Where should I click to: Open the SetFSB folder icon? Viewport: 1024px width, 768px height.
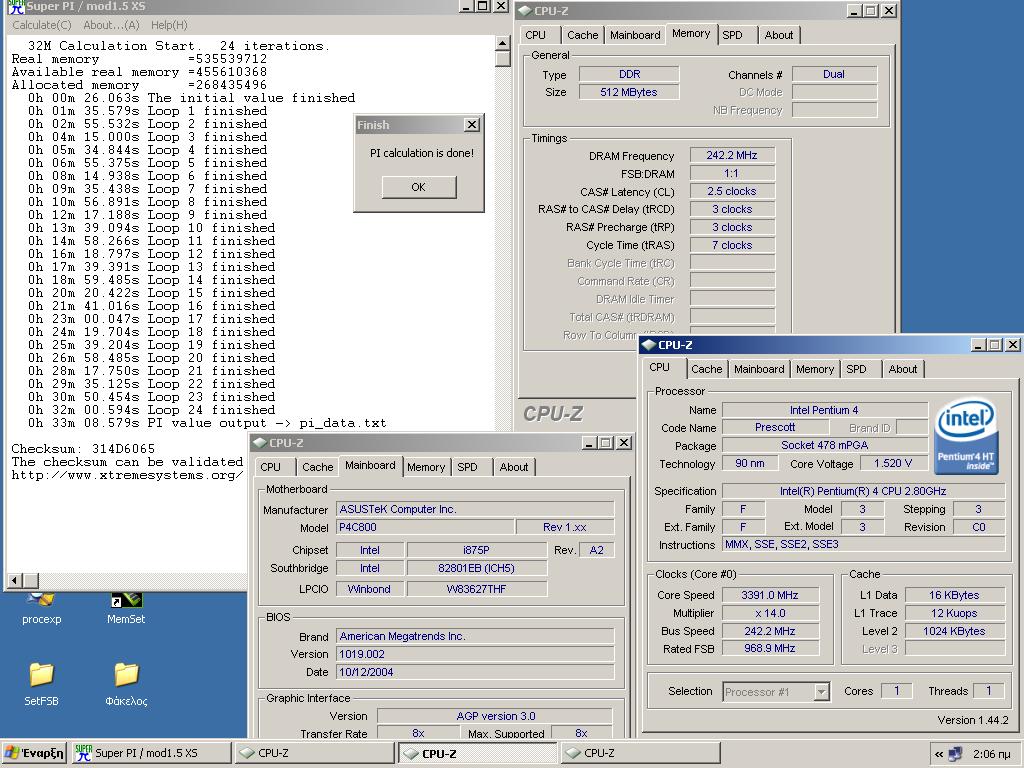(x=41, y=683)
